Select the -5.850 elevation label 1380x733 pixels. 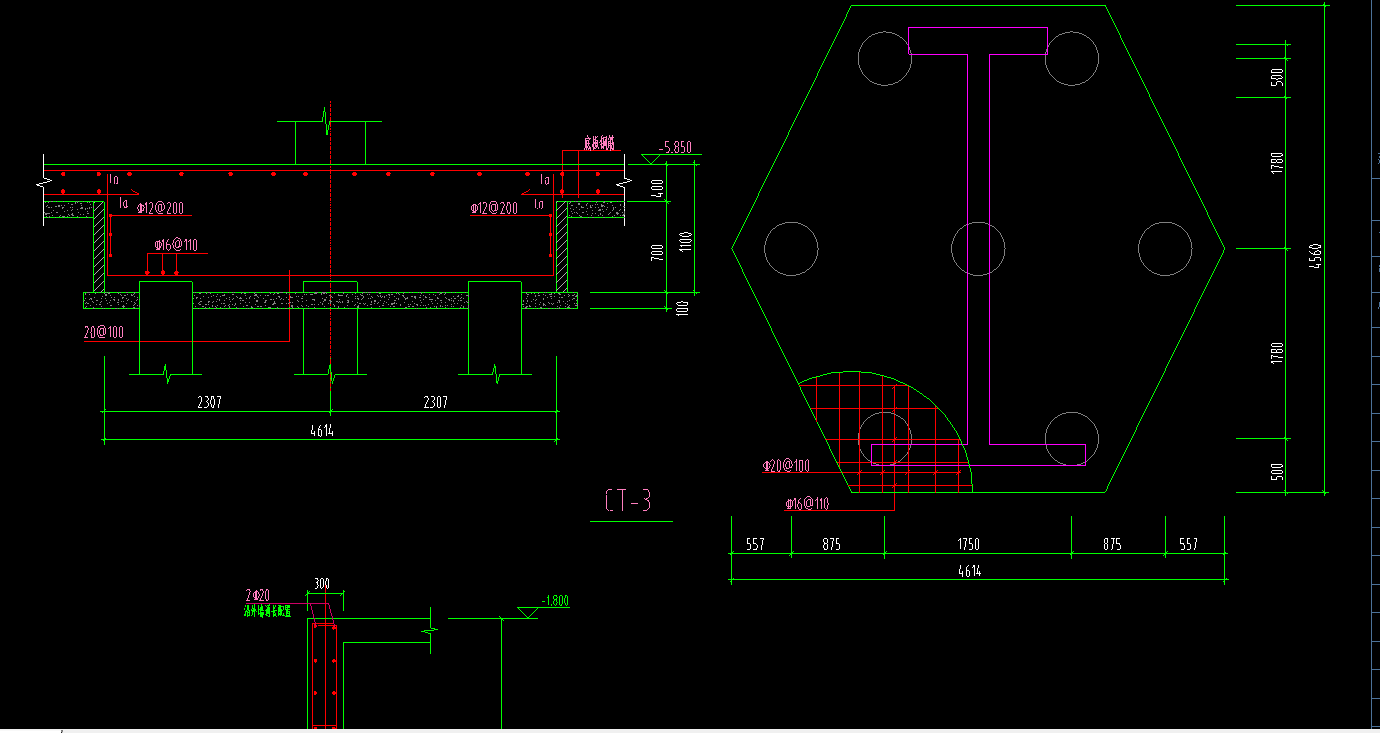675,147
